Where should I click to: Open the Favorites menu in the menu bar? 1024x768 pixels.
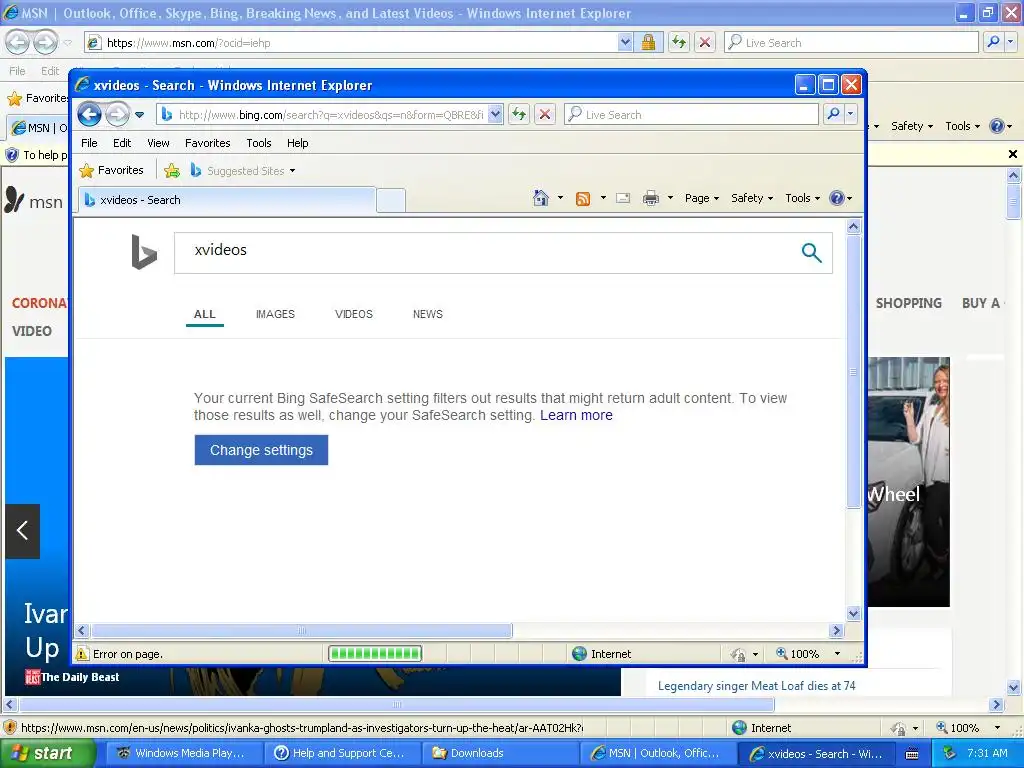click(208, 143)
